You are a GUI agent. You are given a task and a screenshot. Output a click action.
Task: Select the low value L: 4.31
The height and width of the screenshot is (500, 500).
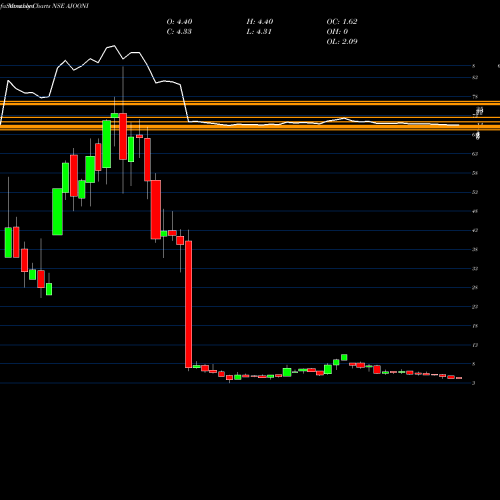tap(259, 31)
